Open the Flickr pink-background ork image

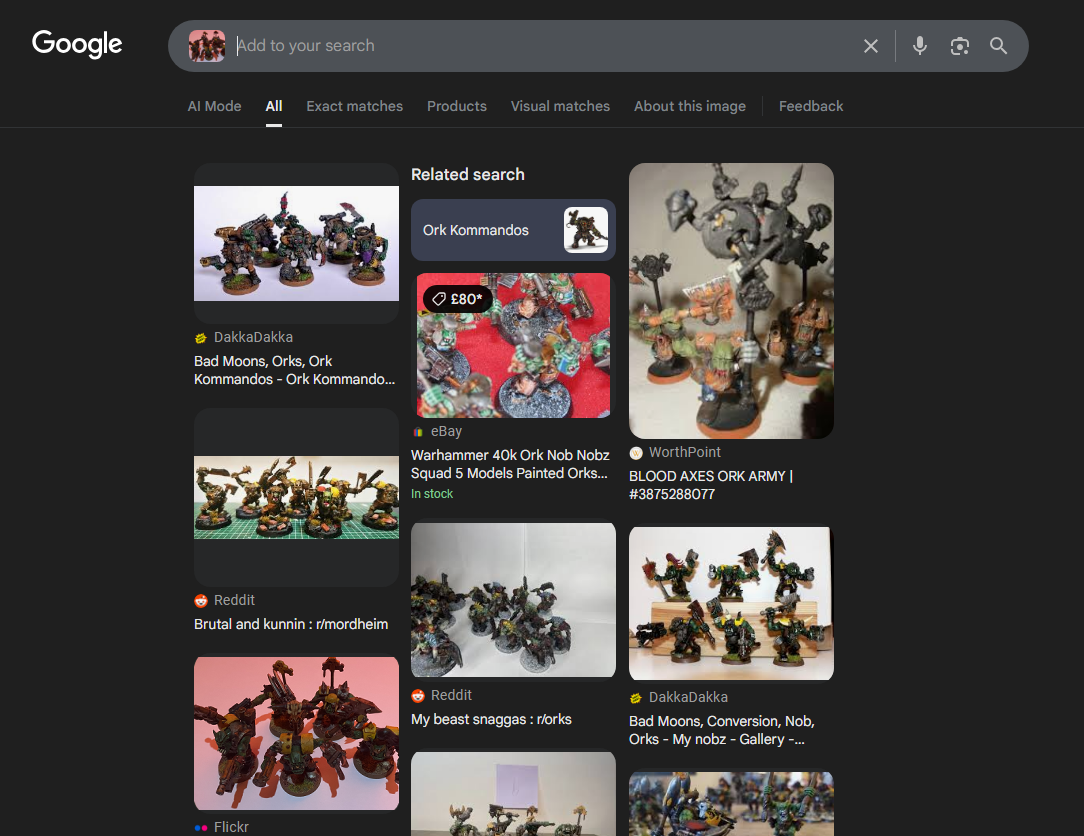pyautogui.click(x=297, y=734)
